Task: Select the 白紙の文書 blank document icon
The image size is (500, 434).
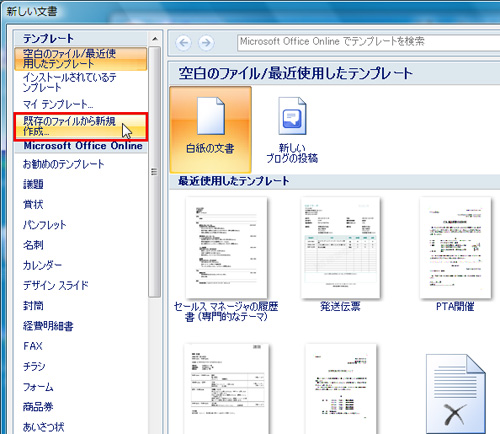Action: (210, 129)
